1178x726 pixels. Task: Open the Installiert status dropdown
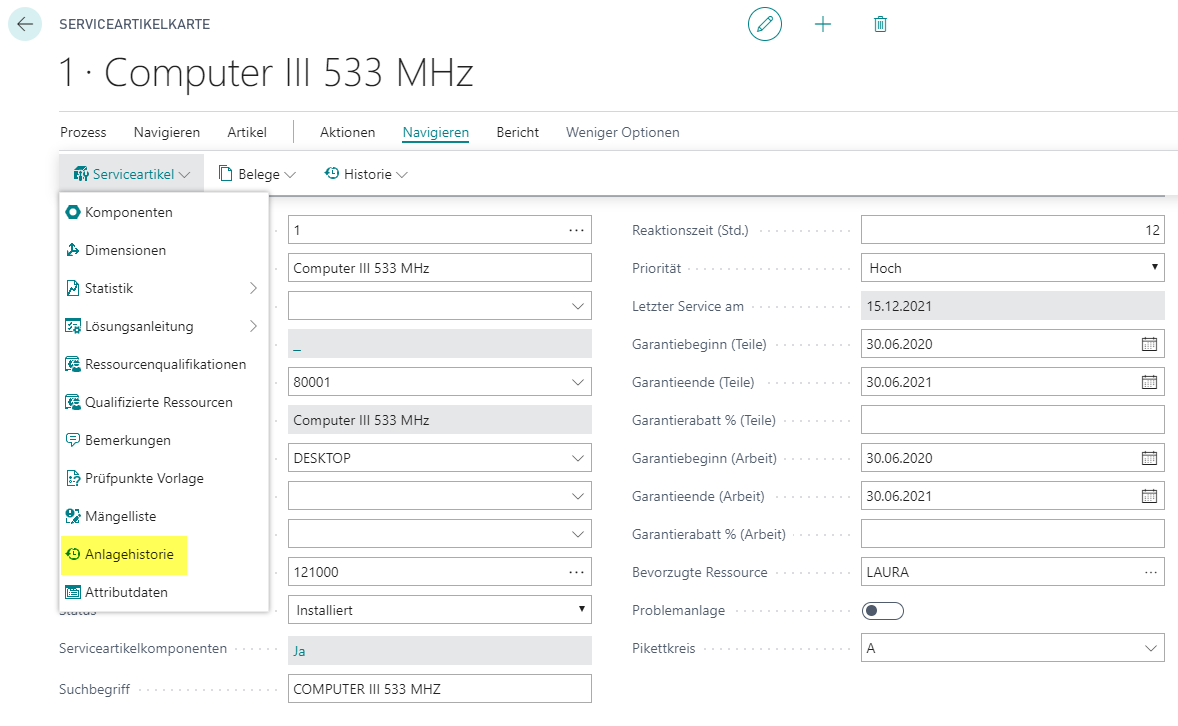pyautogui.click(x=439, y=610)
